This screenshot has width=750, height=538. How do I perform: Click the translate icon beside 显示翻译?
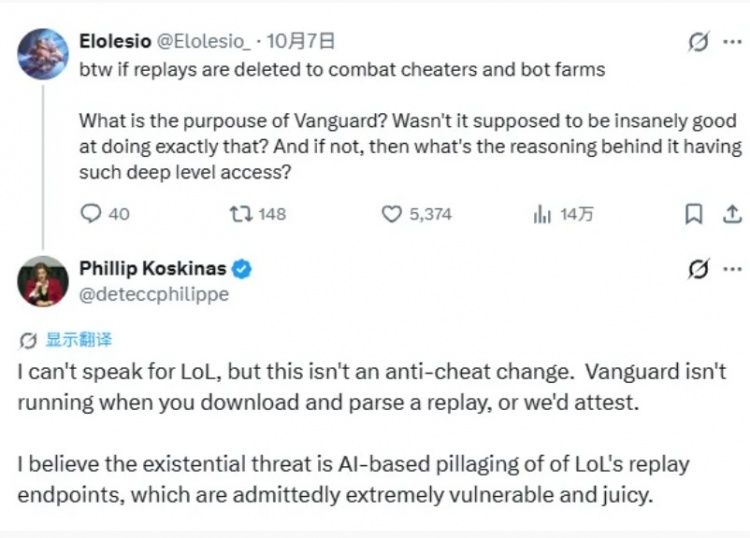click(28, 341)
